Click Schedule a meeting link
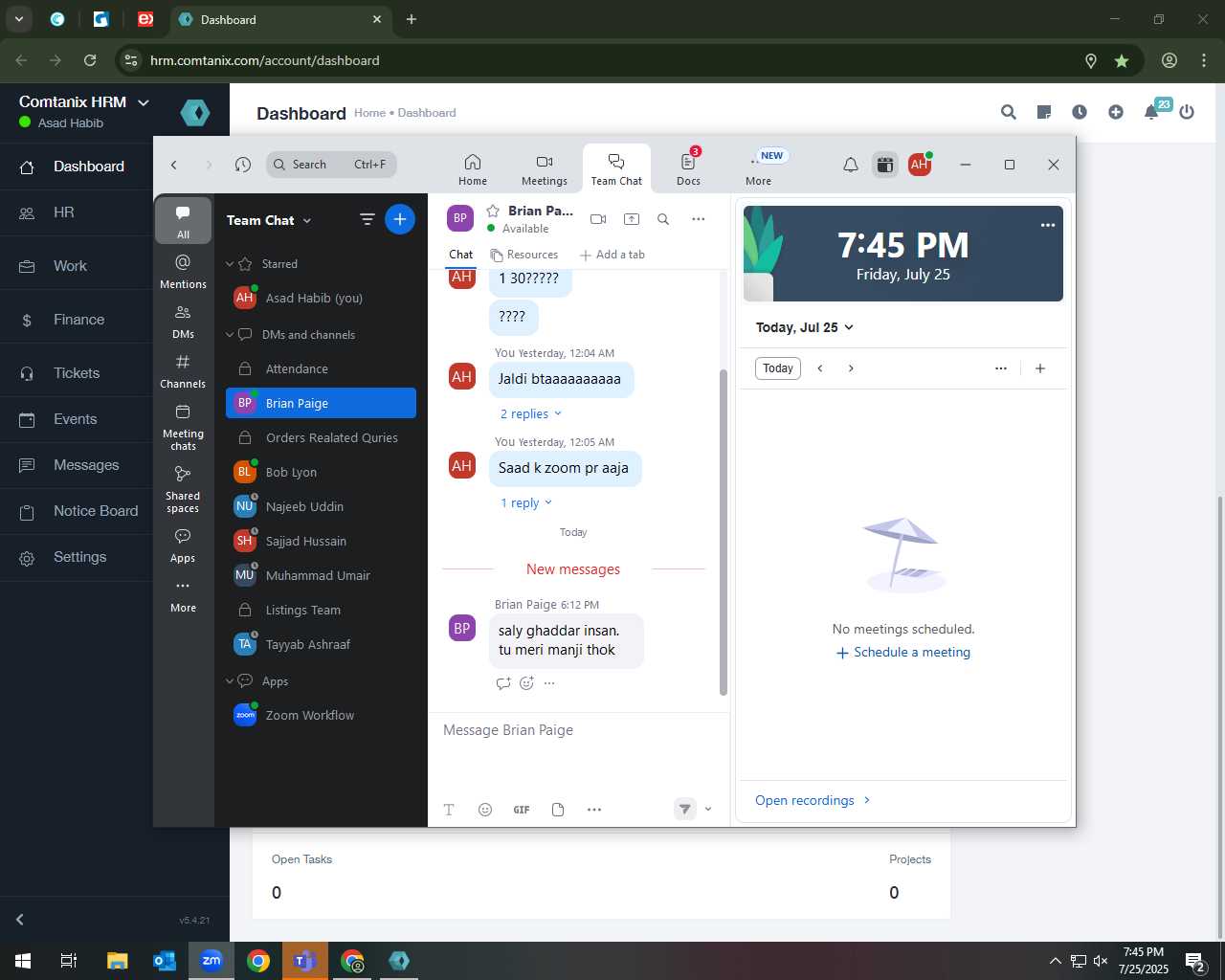This screenshot has width=1225, height=980. [x=903, y=653]
